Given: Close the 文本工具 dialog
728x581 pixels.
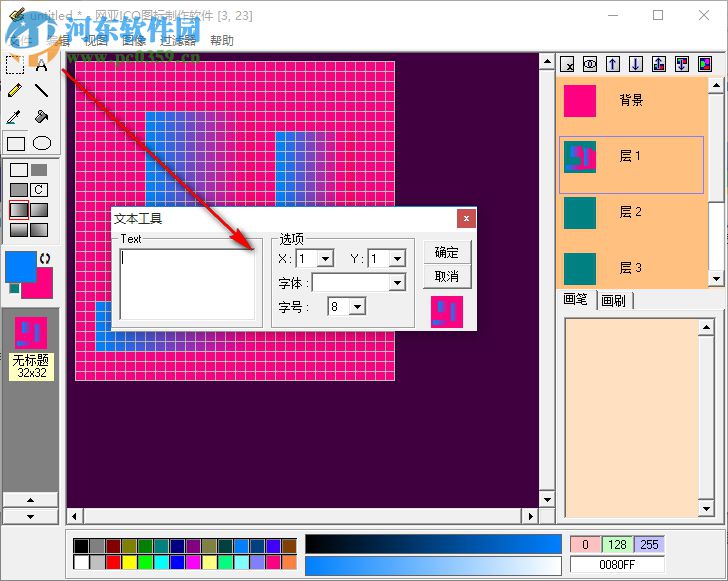Looking at the screenshot, I should click(467, 218).
